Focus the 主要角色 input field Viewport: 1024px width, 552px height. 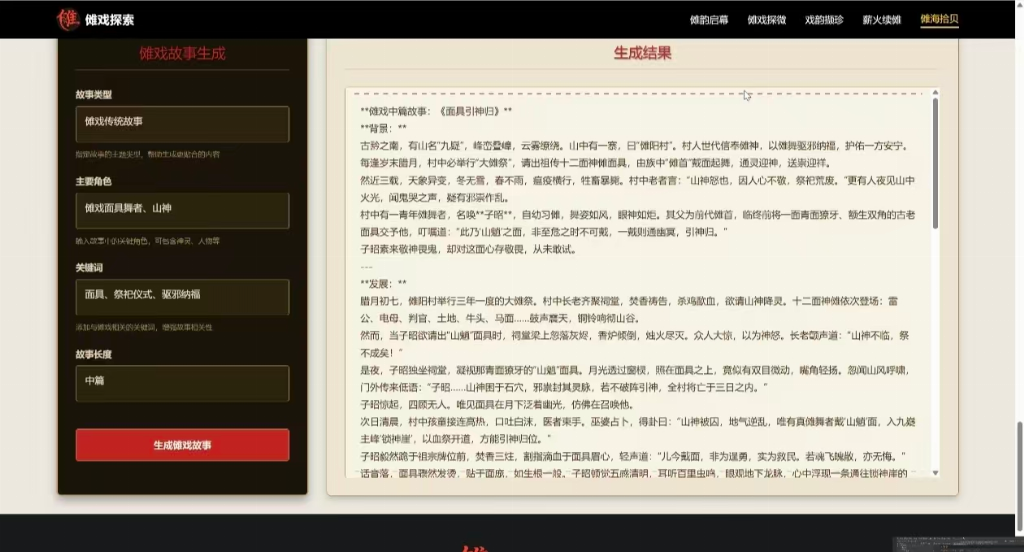(182, 210)
